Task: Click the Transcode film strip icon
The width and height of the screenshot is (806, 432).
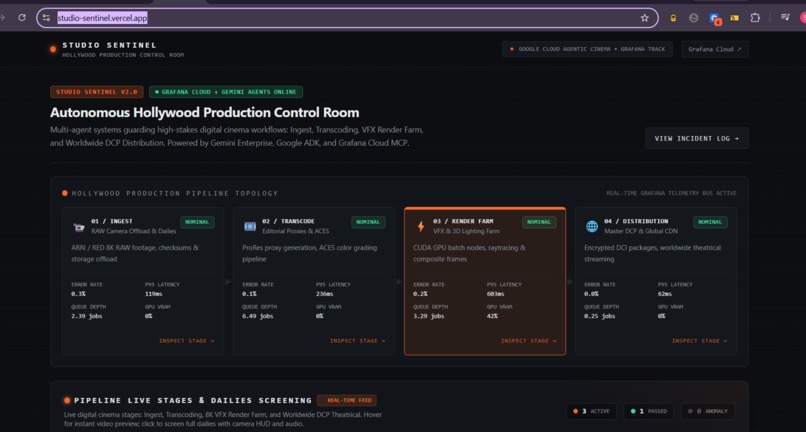Action: click(250, 226)
